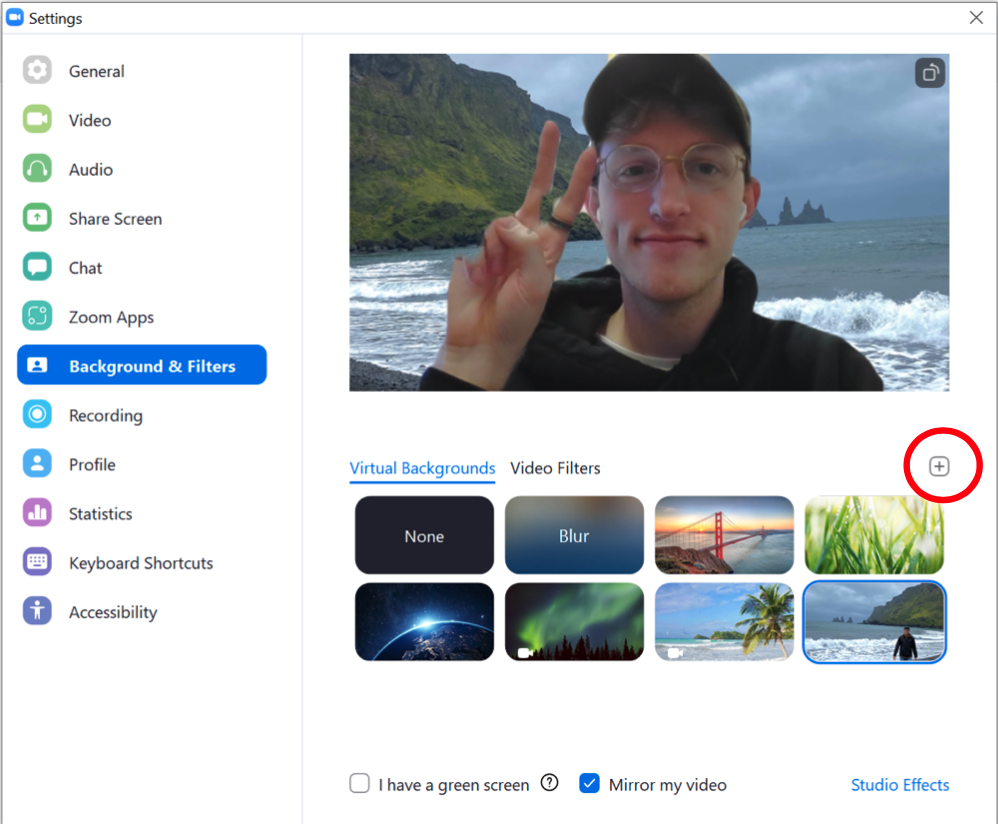Go to Profile settings
Viewport: 998px width, 824px height.
(92, 464)
